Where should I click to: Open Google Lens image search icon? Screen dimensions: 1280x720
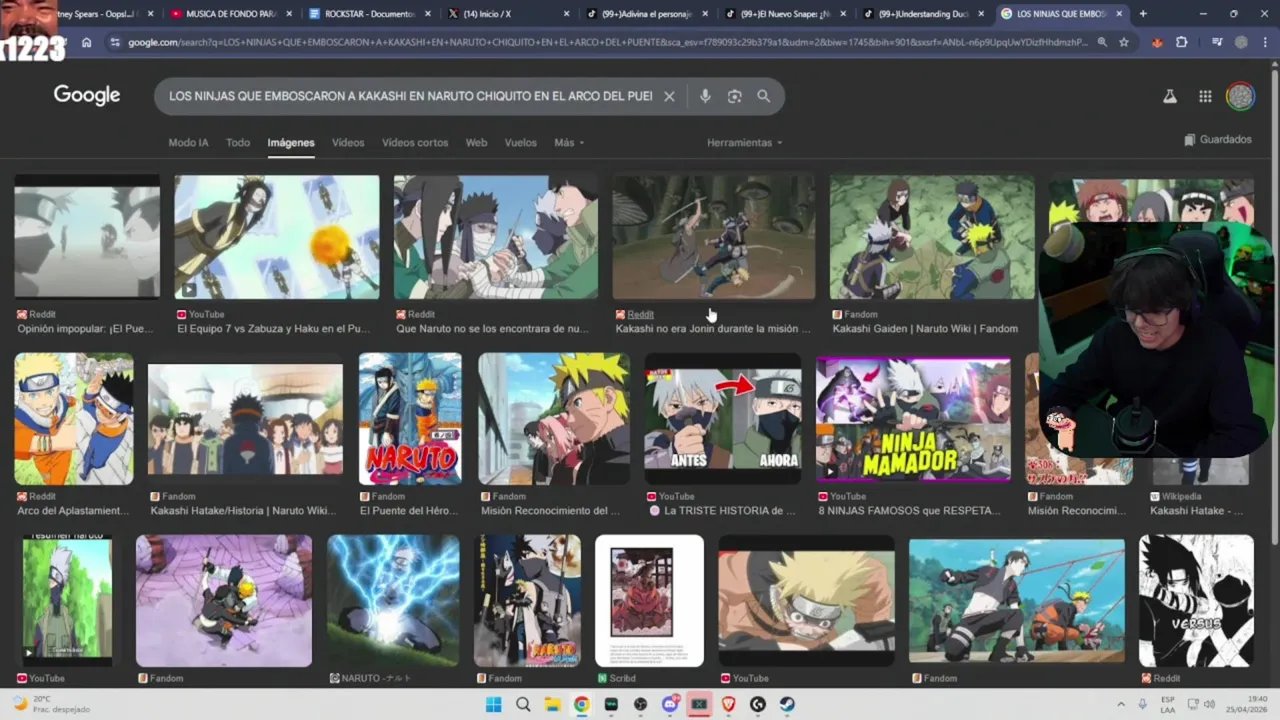[735, 96]
